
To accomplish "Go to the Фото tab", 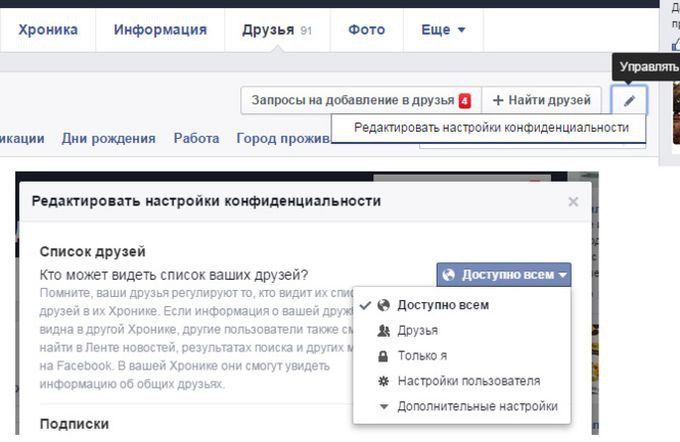I will pyautogui.click(x=366, y=30).
